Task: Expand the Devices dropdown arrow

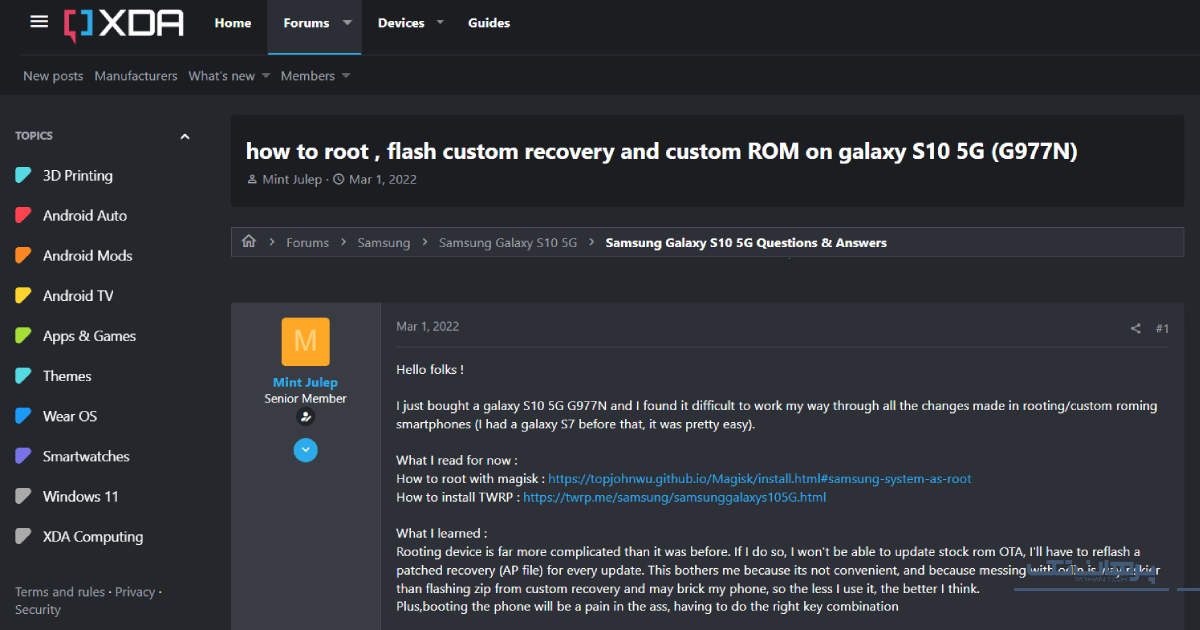Action: (441, 23)
